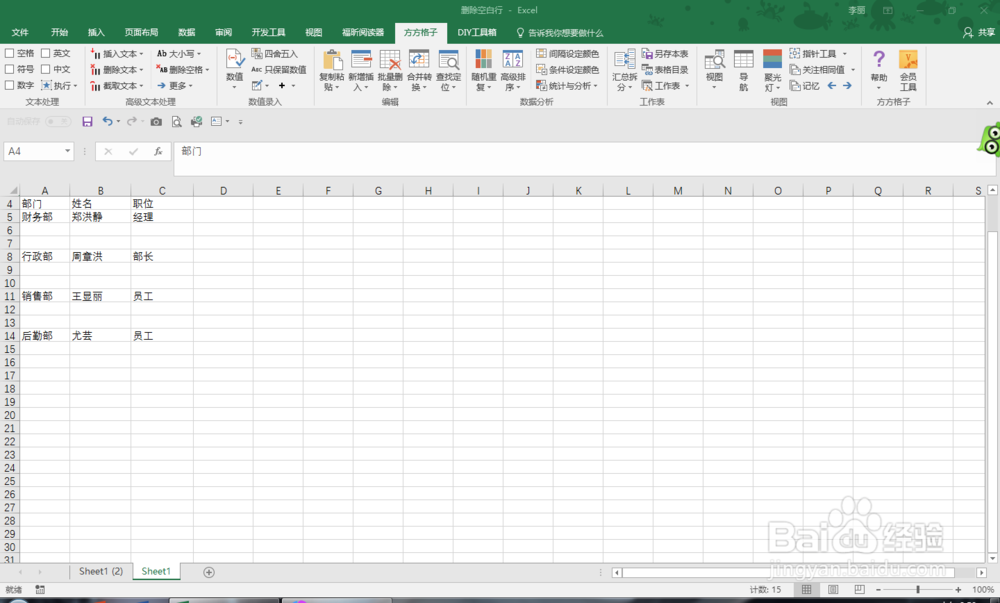Click the 条件设定颜色 button

pyautogui.click(x=568, y=69)
